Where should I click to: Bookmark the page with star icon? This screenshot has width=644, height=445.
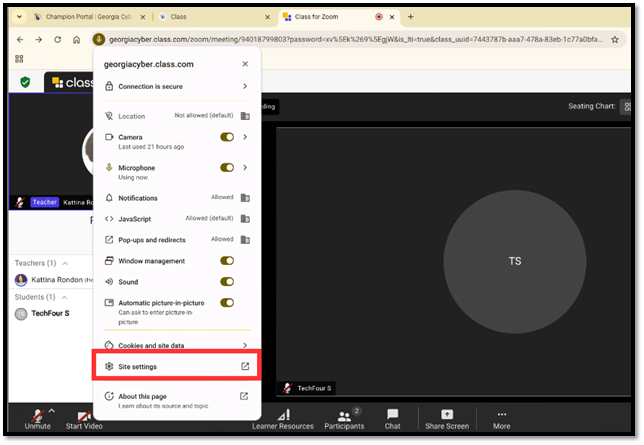(x=614, y=39)
